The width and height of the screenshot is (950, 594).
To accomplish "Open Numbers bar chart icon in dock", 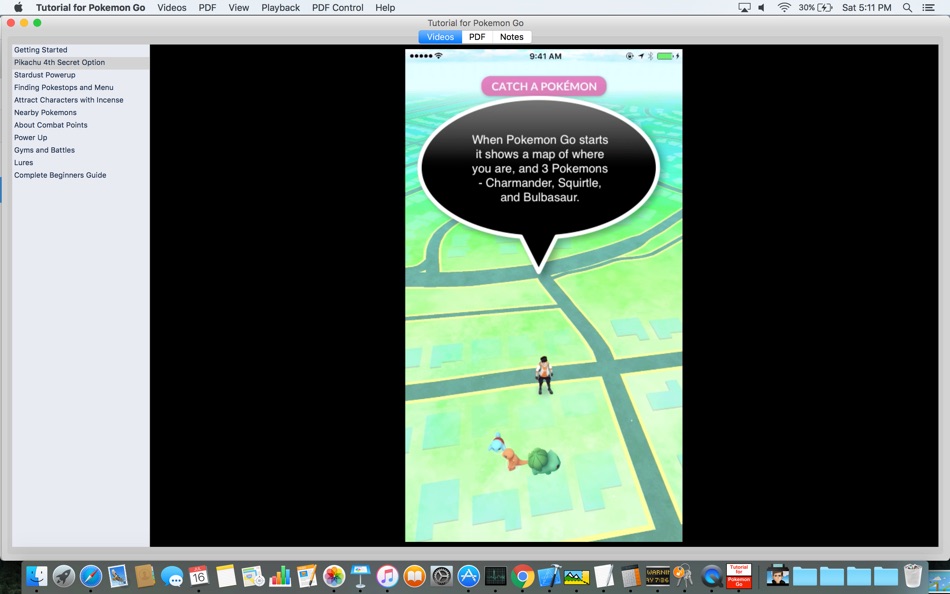I will (279, 576).
